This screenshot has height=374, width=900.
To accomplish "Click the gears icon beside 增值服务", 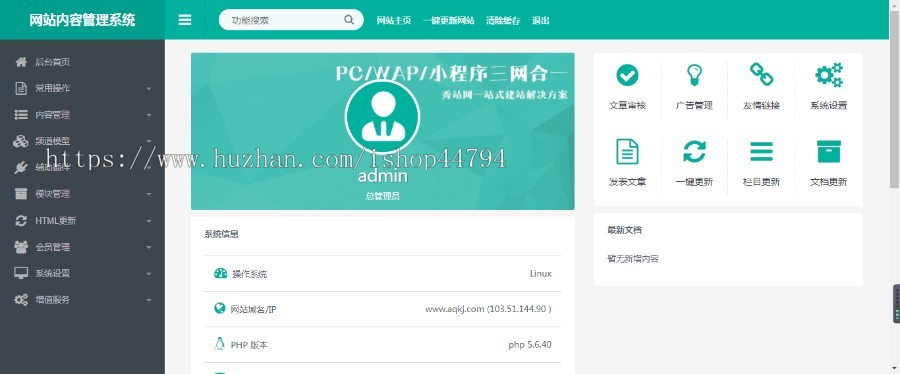I will point(21,299).
